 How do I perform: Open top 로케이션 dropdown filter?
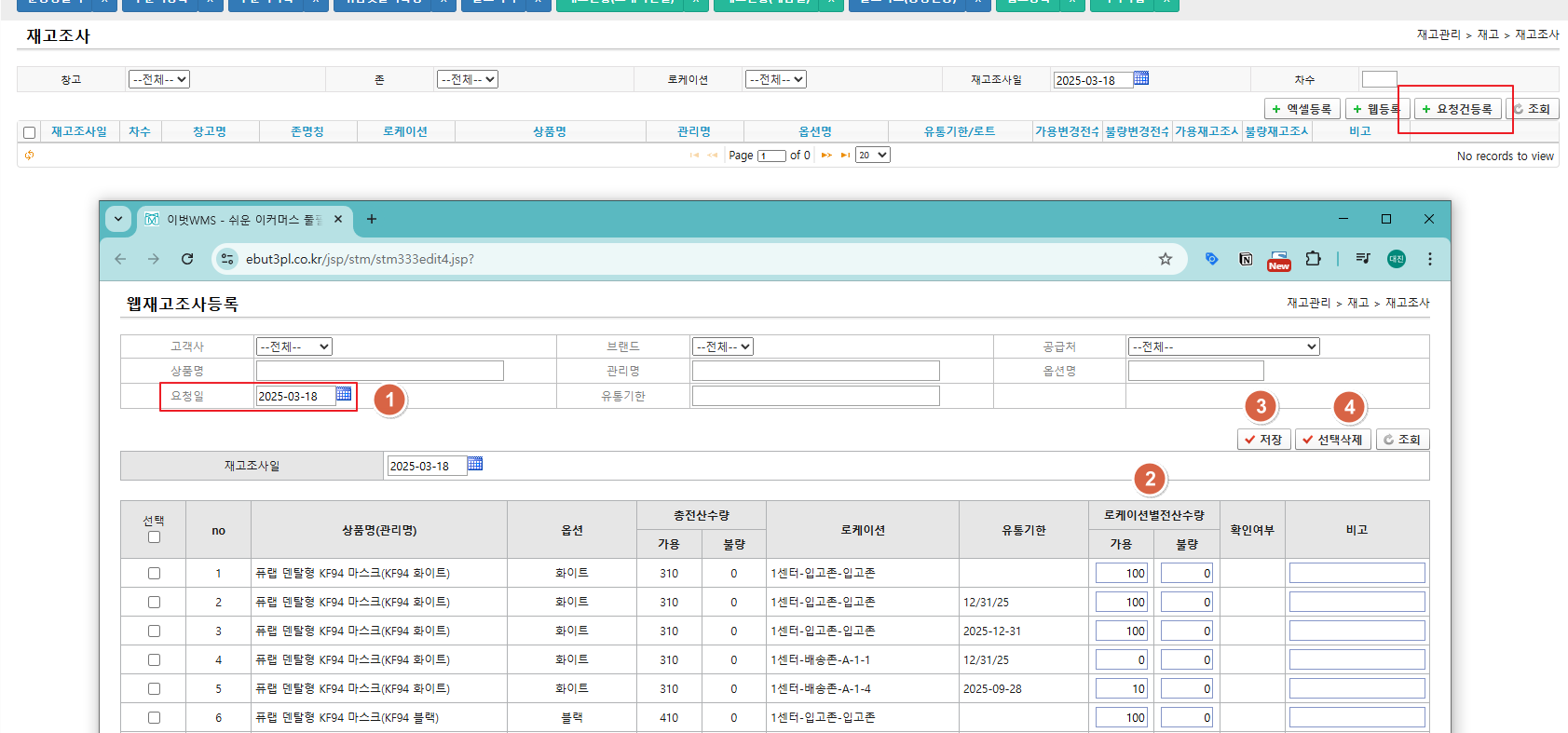click(x=776, y=79)
